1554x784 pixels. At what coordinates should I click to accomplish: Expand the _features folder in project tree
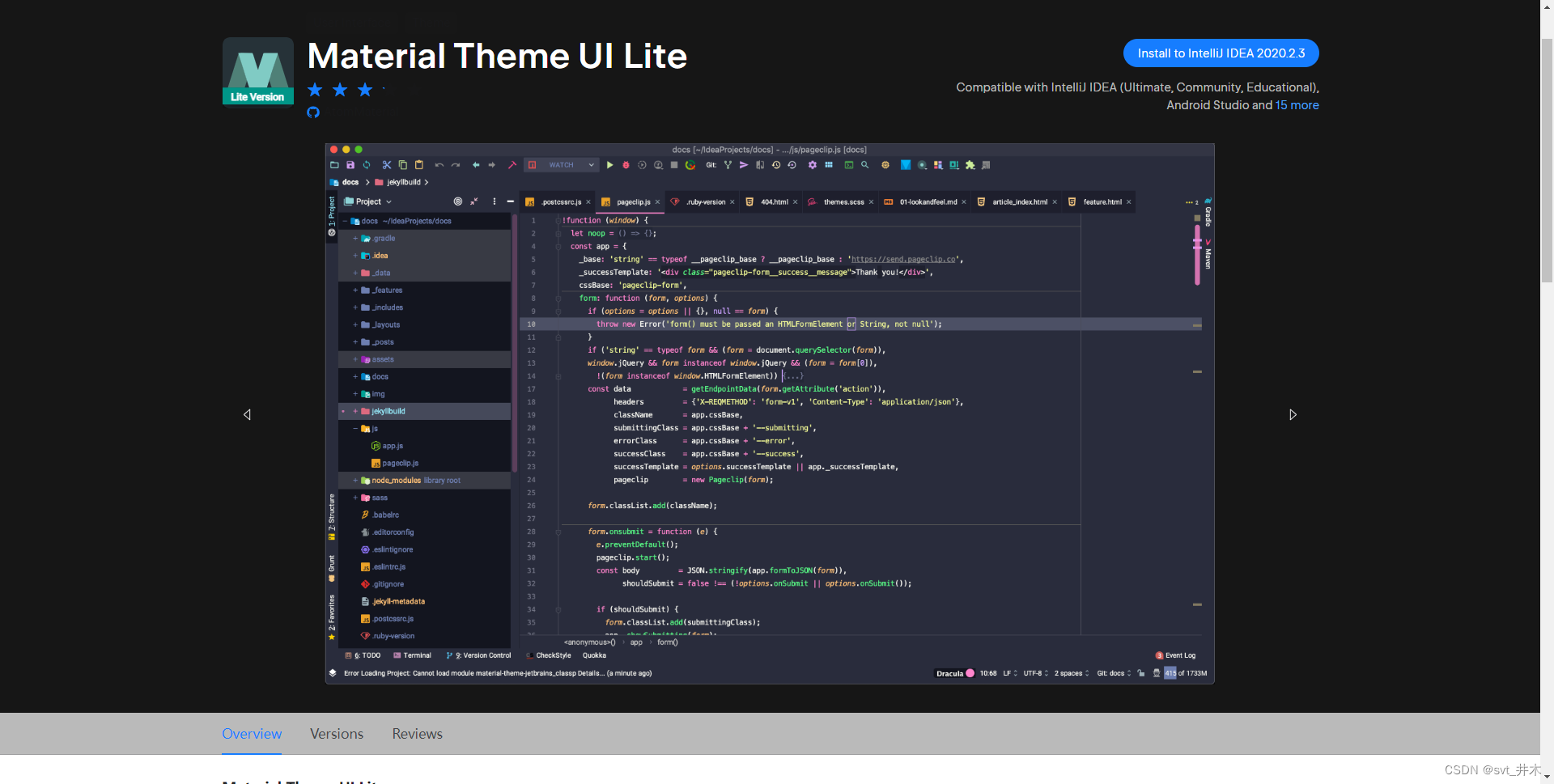355,290
